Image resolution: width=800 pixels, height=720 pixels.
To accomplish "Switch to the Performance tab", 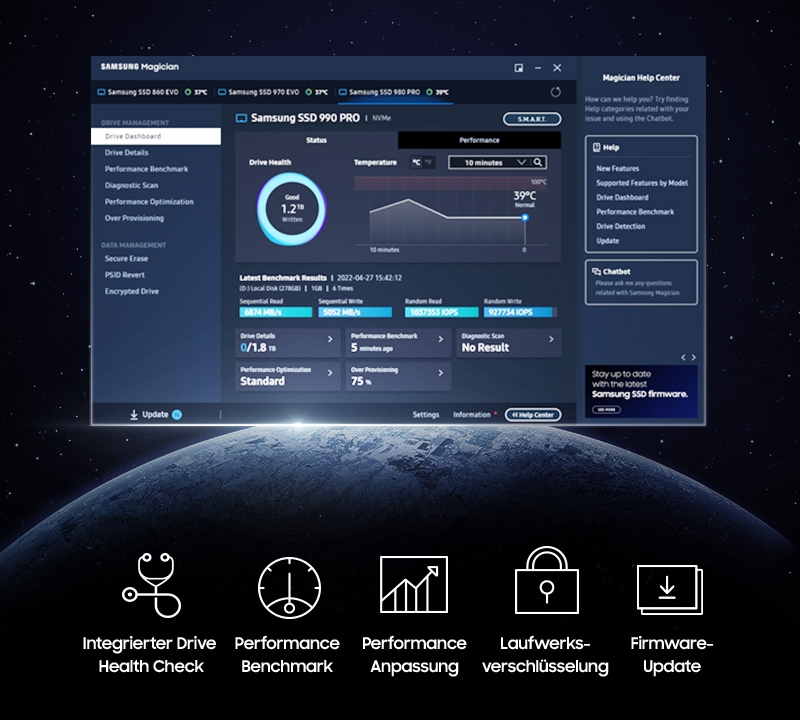I will [x=479, y=140].
